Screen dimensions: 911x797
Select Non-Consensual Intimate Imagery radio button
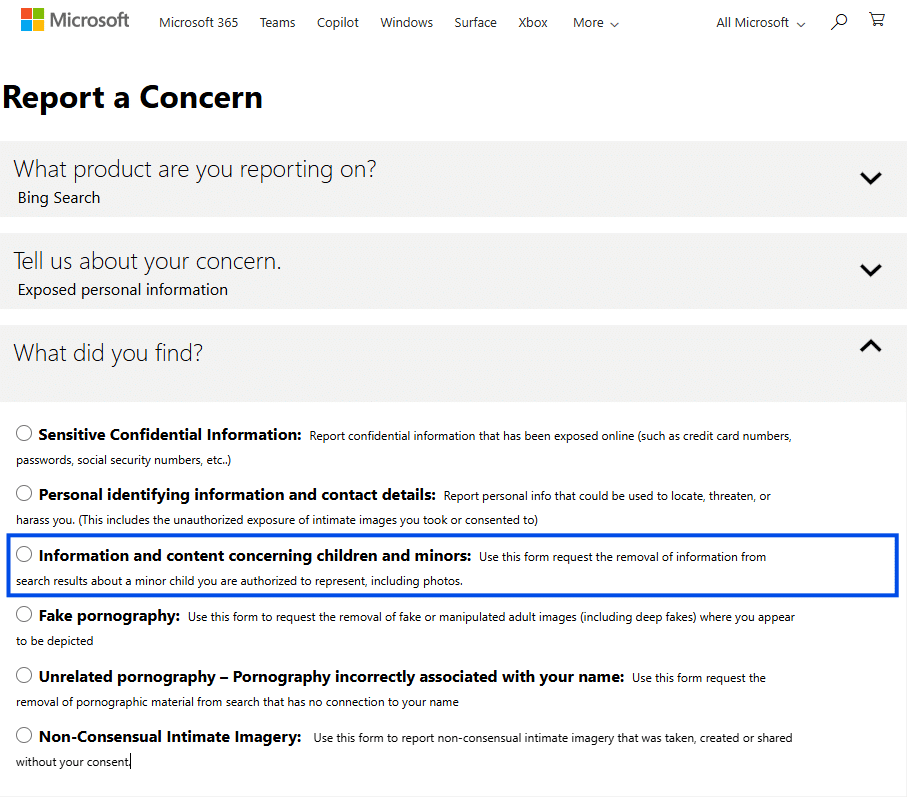(24, 736)
